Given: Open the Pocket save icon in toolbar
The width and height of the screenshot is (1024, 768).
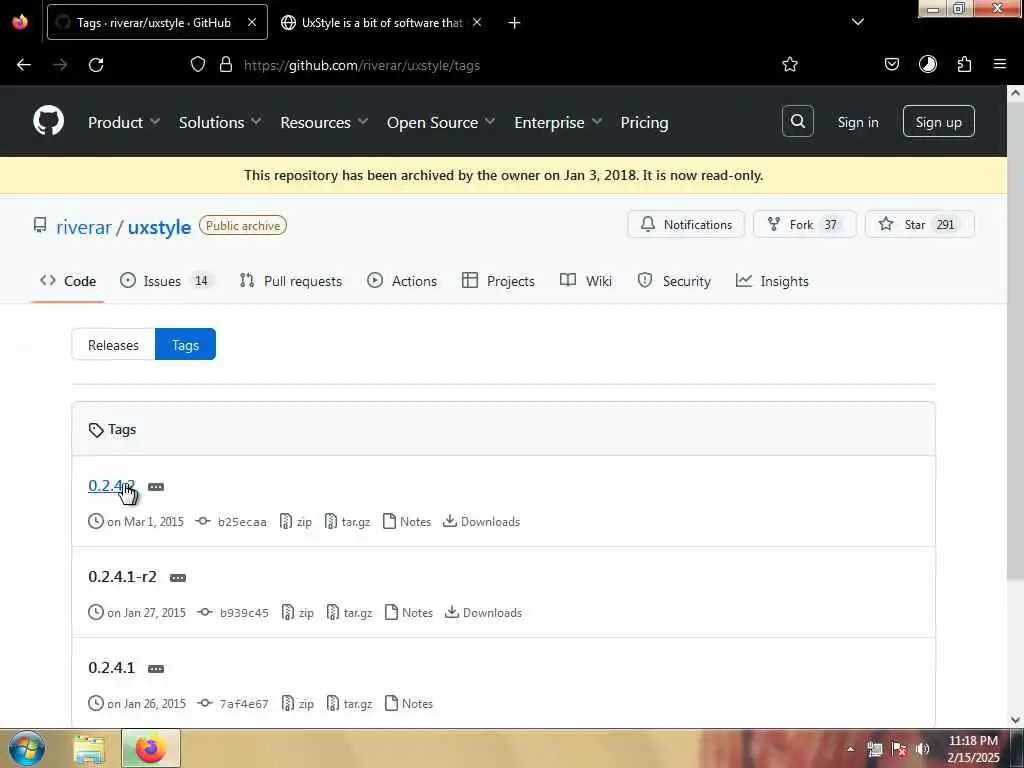Looking at the screenshot, I should 891,64.
